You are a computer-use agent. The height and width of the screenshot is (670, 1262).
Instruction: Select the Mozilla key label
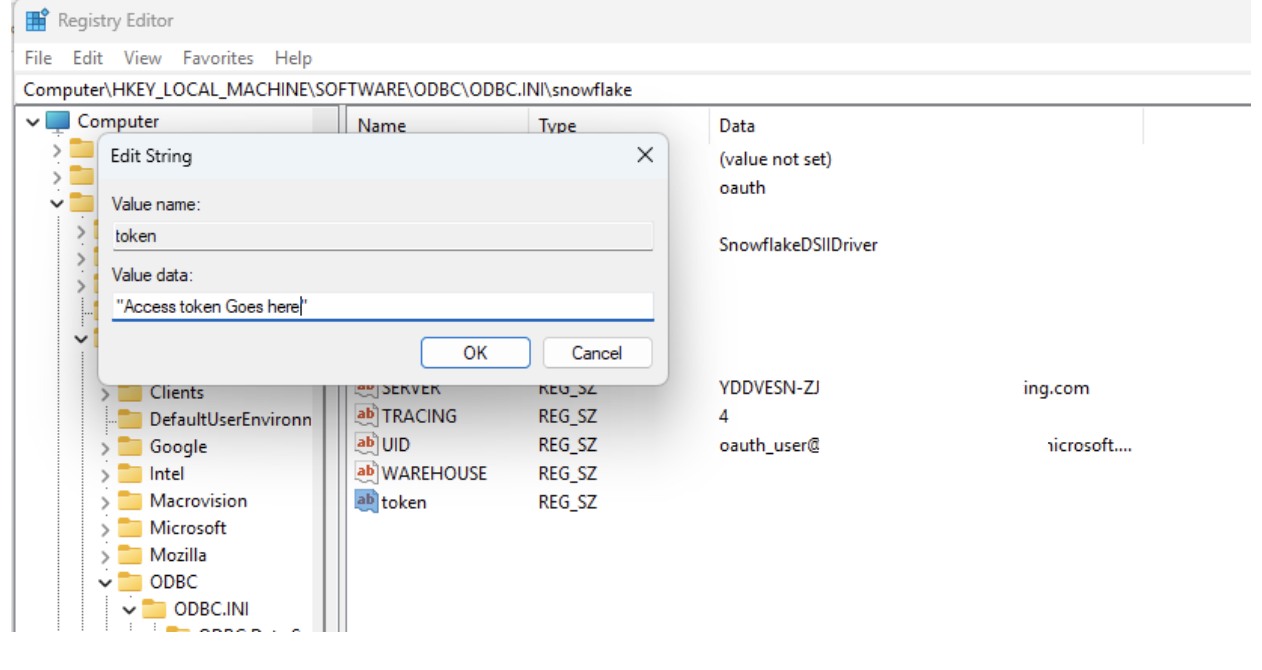(178, 555)
